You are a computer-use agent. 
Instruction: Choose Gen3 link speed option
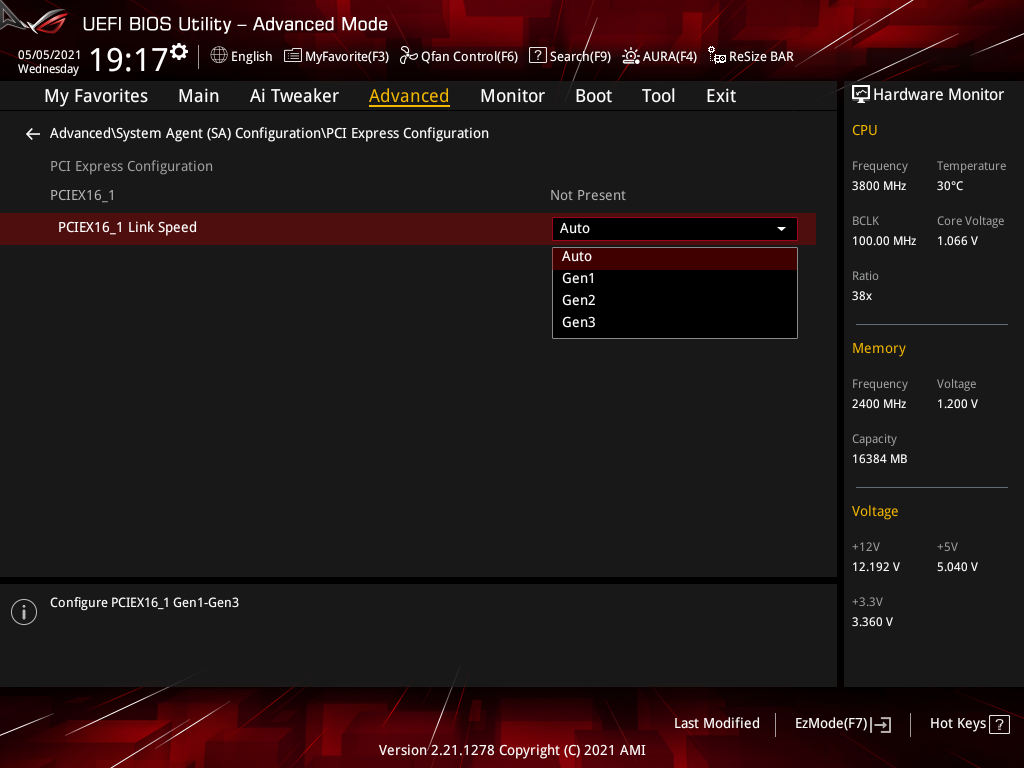coord(675,323)
